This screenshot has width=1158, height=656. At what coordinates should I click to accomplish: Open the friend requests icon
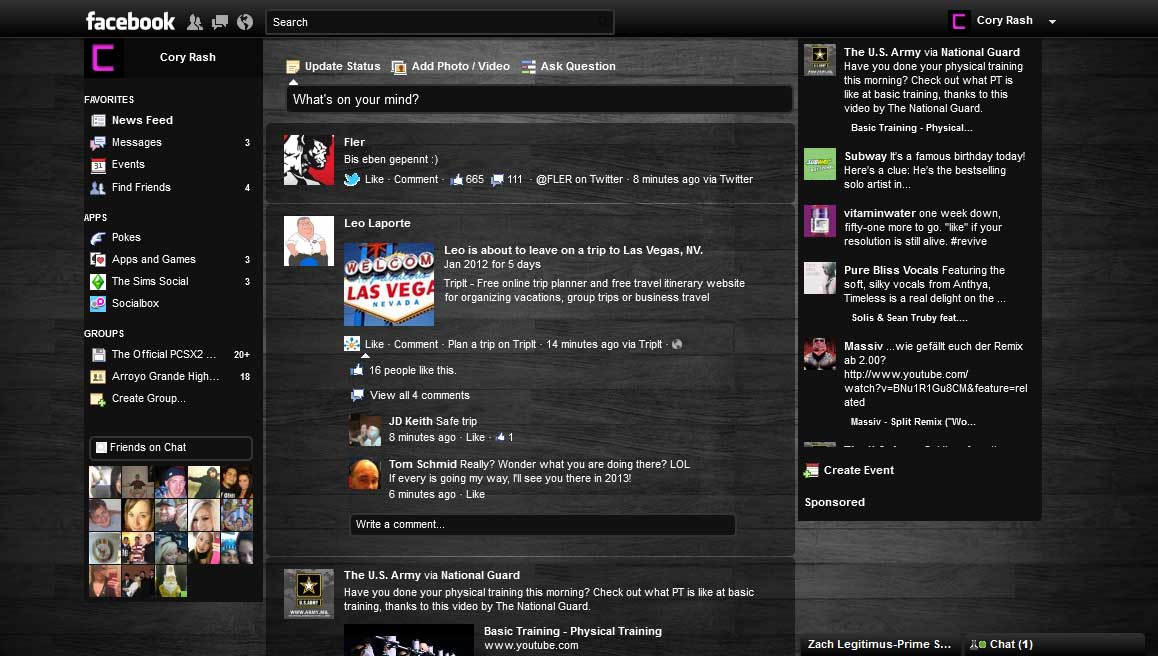tap(196, 20)
